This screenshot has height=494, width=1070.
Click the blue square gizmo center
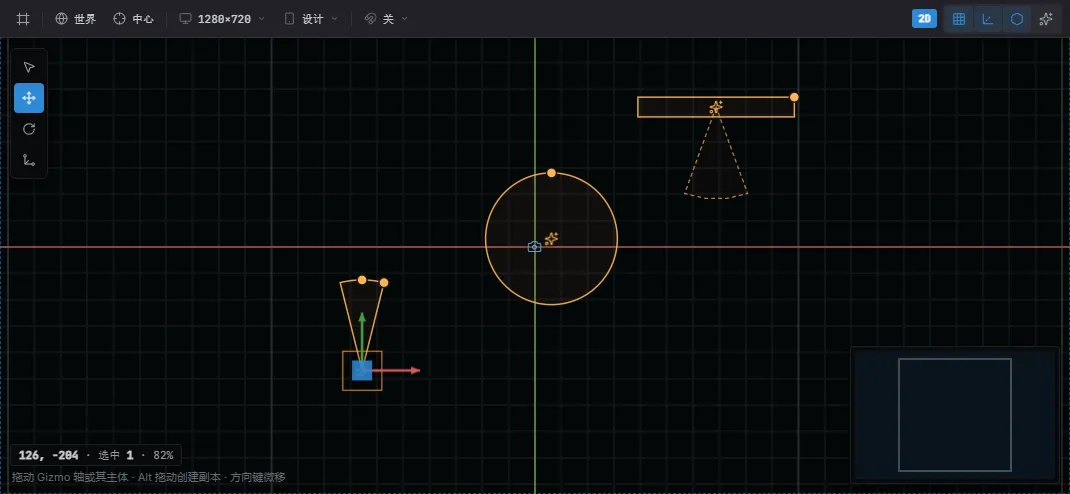coord(362,370)
